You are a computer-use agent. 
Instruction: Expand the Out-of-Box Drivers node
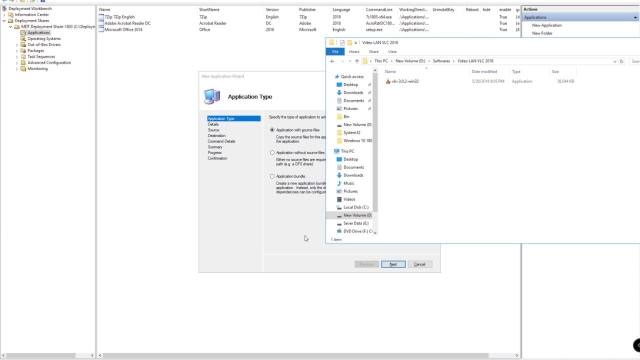[17, 44]
